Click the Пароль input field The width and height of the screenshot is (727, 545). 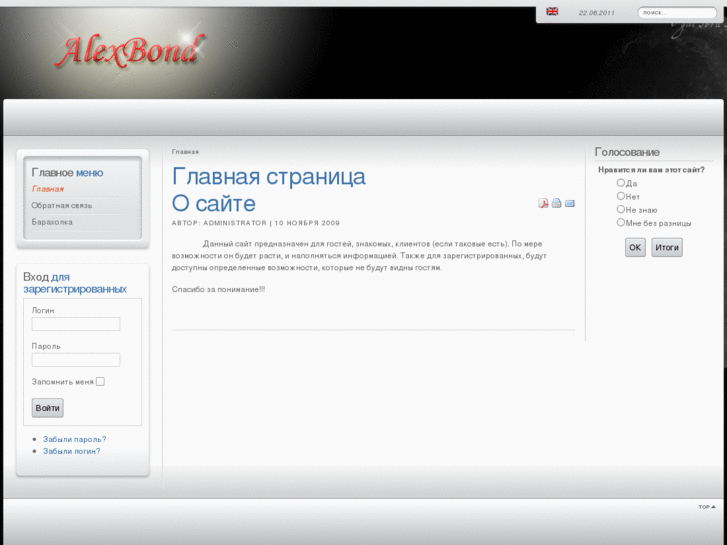click(76, 359)
